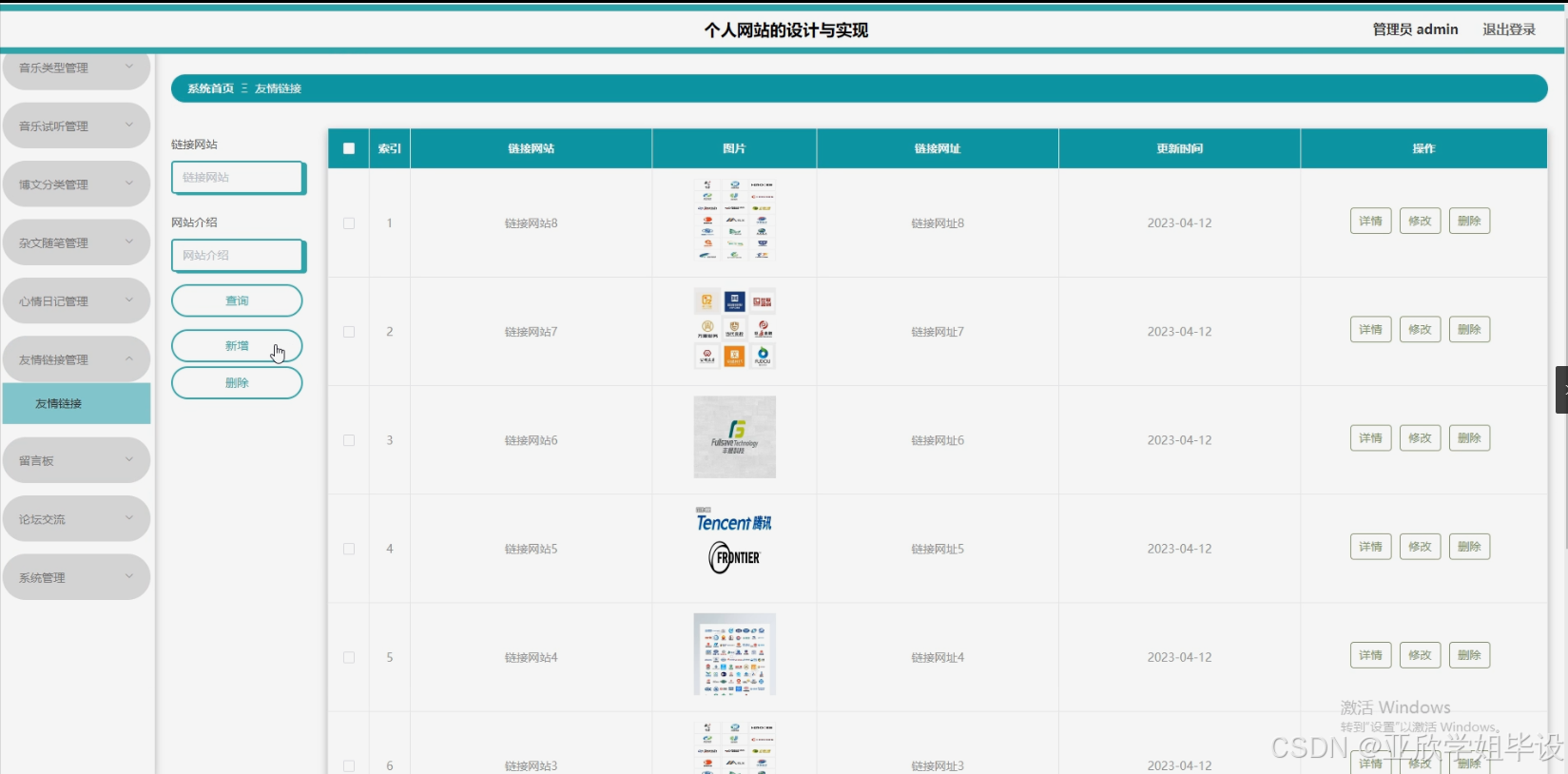Click the 图片 column header
Viewport: 1568px width, 774px height.
734,148
